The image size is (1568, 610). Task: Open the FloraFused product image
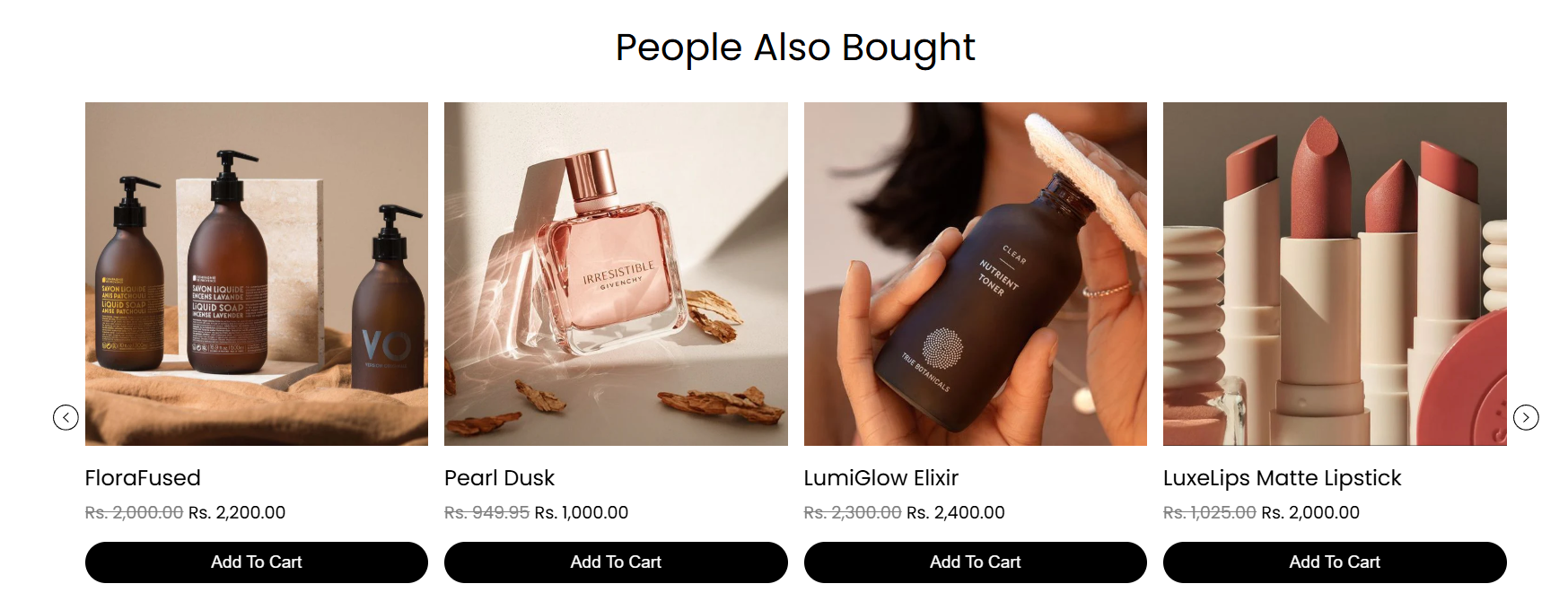coord(257,274)
